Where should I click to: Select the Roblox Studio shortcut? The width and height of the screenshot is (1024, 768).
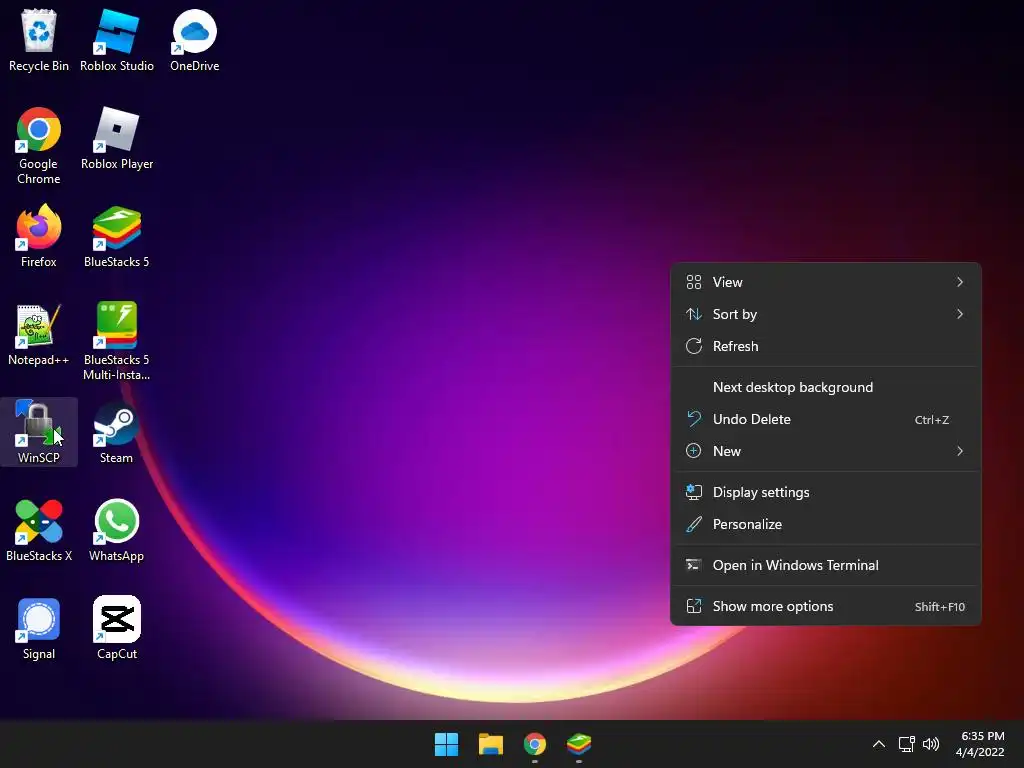(117, 40)
